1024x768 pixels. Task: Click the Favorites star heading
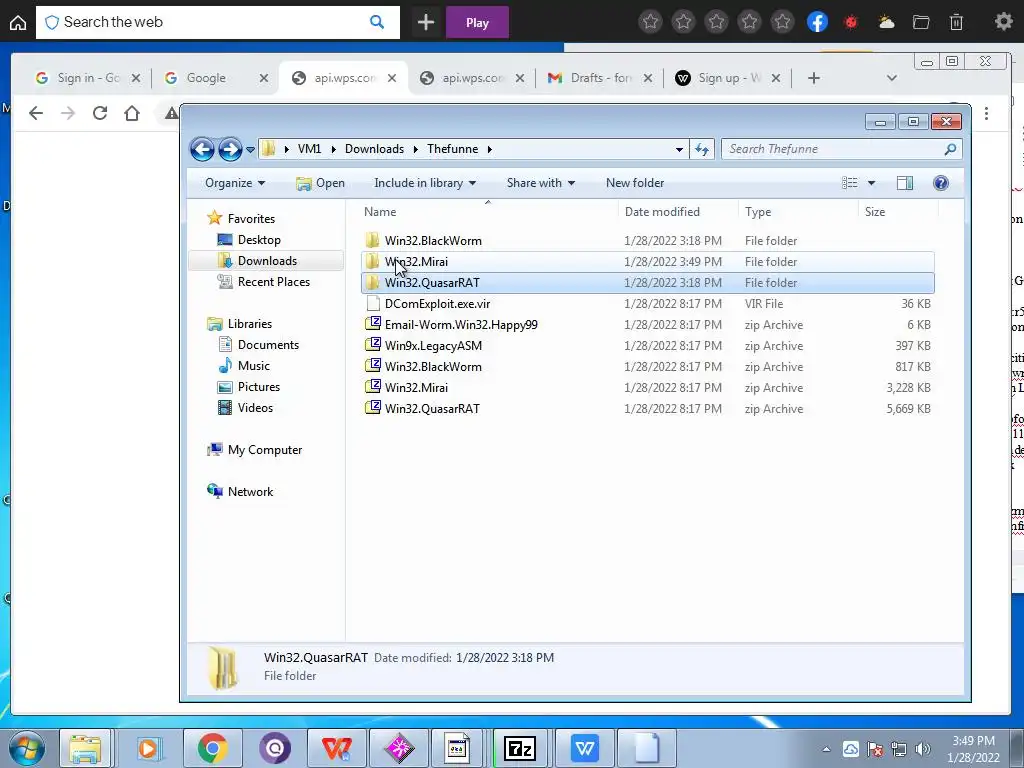click(x=251, y=218)
